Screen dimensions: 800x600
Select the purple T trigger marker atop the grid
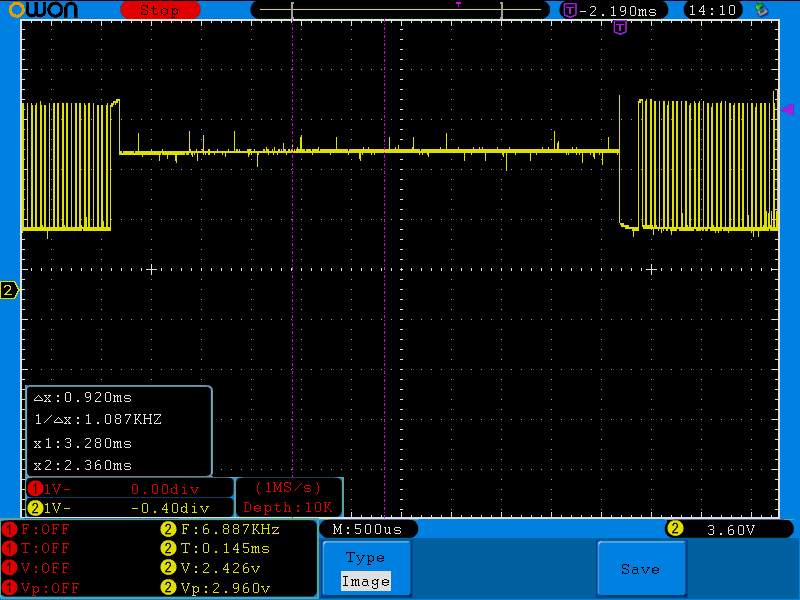point(620,28)
